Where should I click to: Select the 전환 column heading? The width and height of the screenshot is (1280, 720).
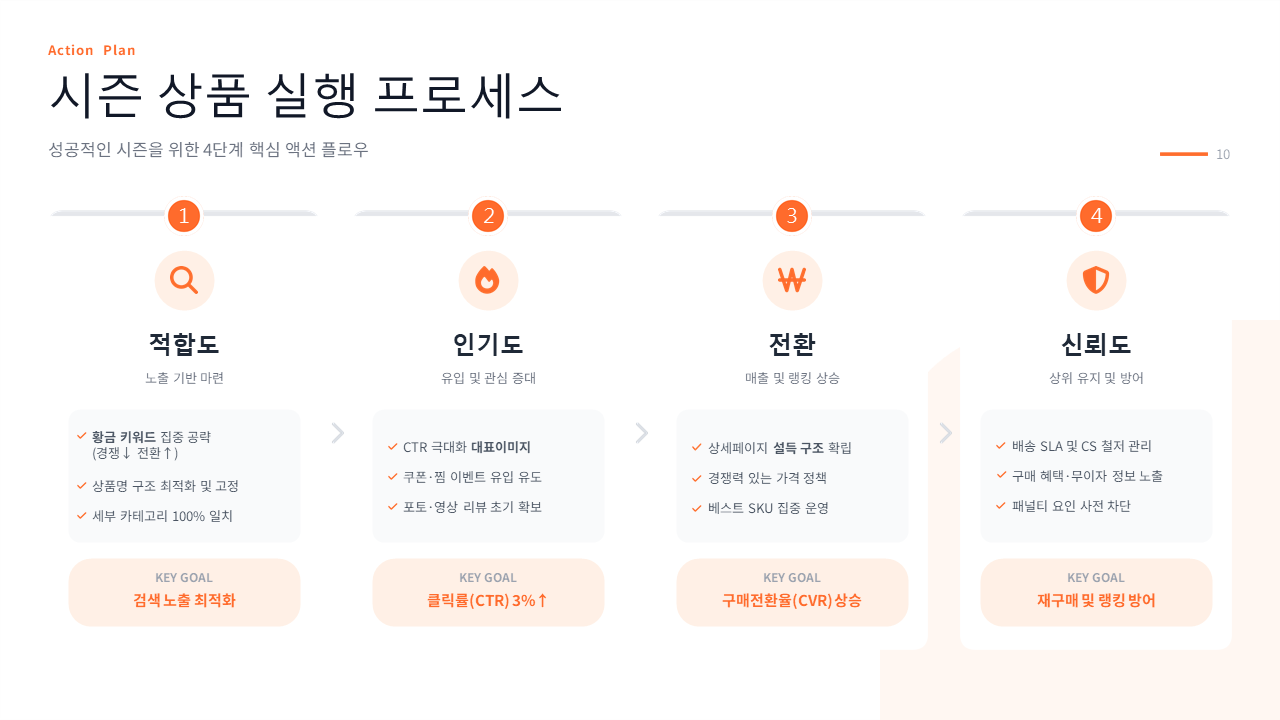click(x=792, y=344)
